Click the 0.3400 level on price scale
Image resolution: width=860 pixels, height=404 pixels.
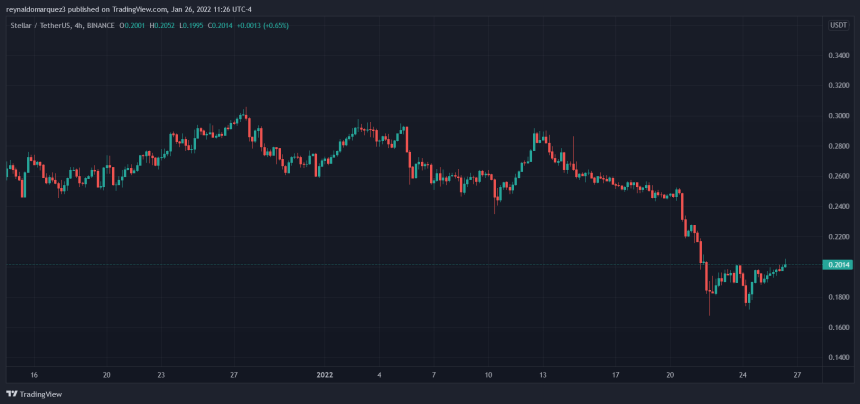coord(836,55)
